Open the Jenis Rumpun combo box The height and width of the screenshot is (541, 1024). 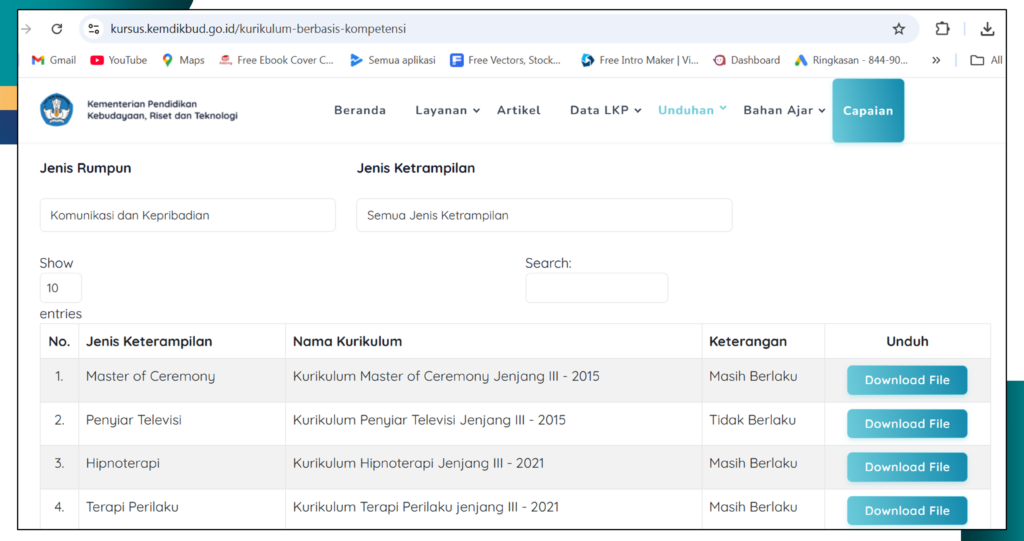pos(187,215)
